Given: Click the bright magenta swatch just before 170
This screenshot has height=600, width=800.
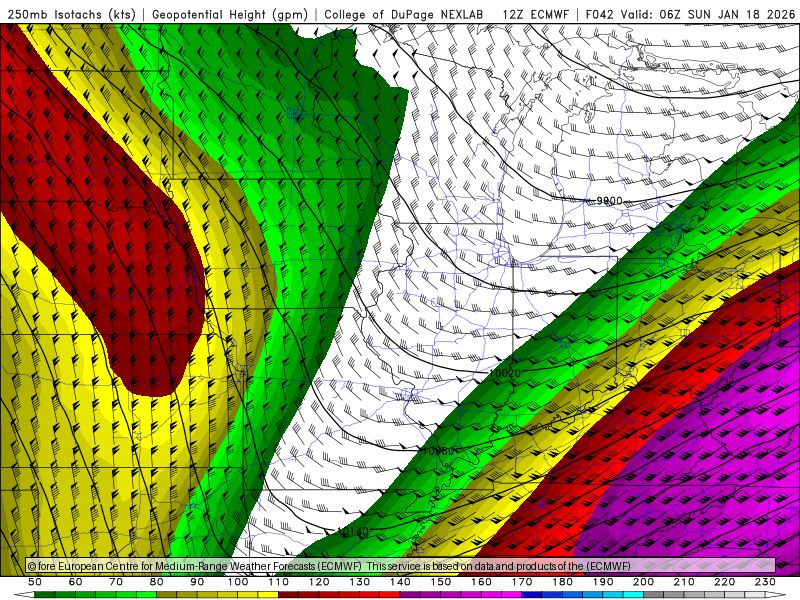Looking at the screenshot, I should 511,595.
